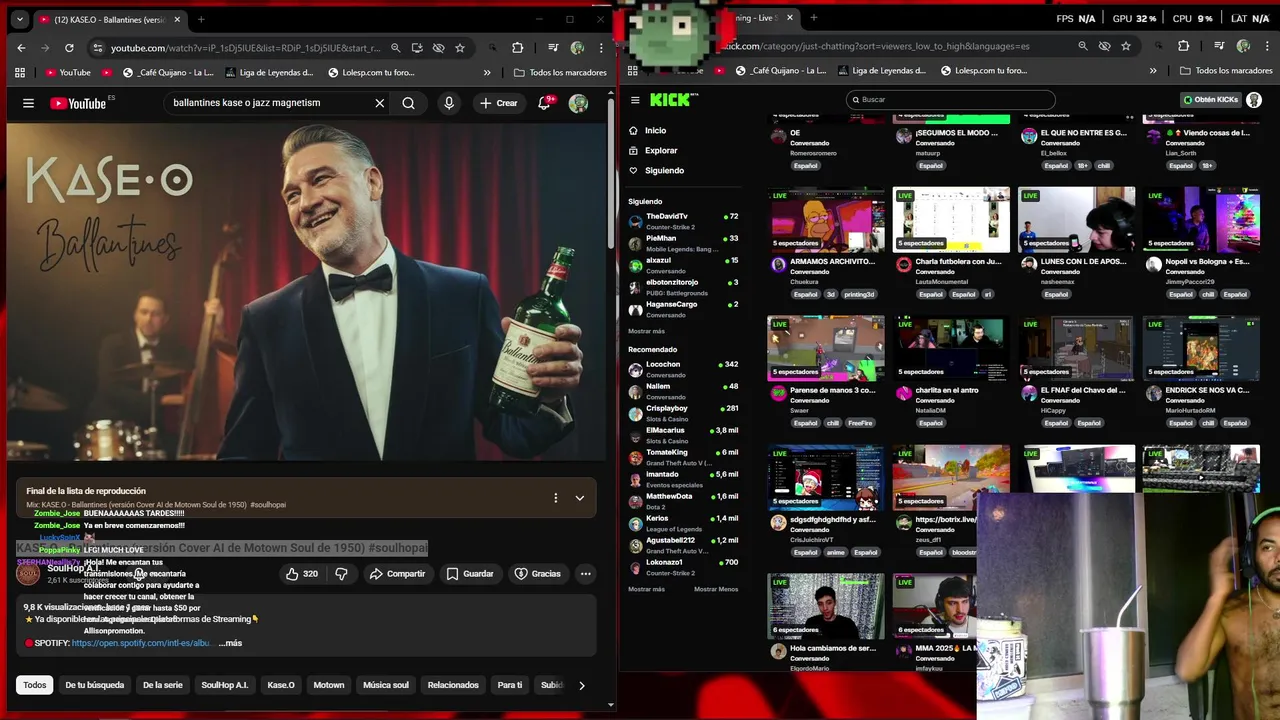Viewport: 1280px width, 720px height.
Task: Start YouTube voice search with the microphone
Action: [449, 103]
